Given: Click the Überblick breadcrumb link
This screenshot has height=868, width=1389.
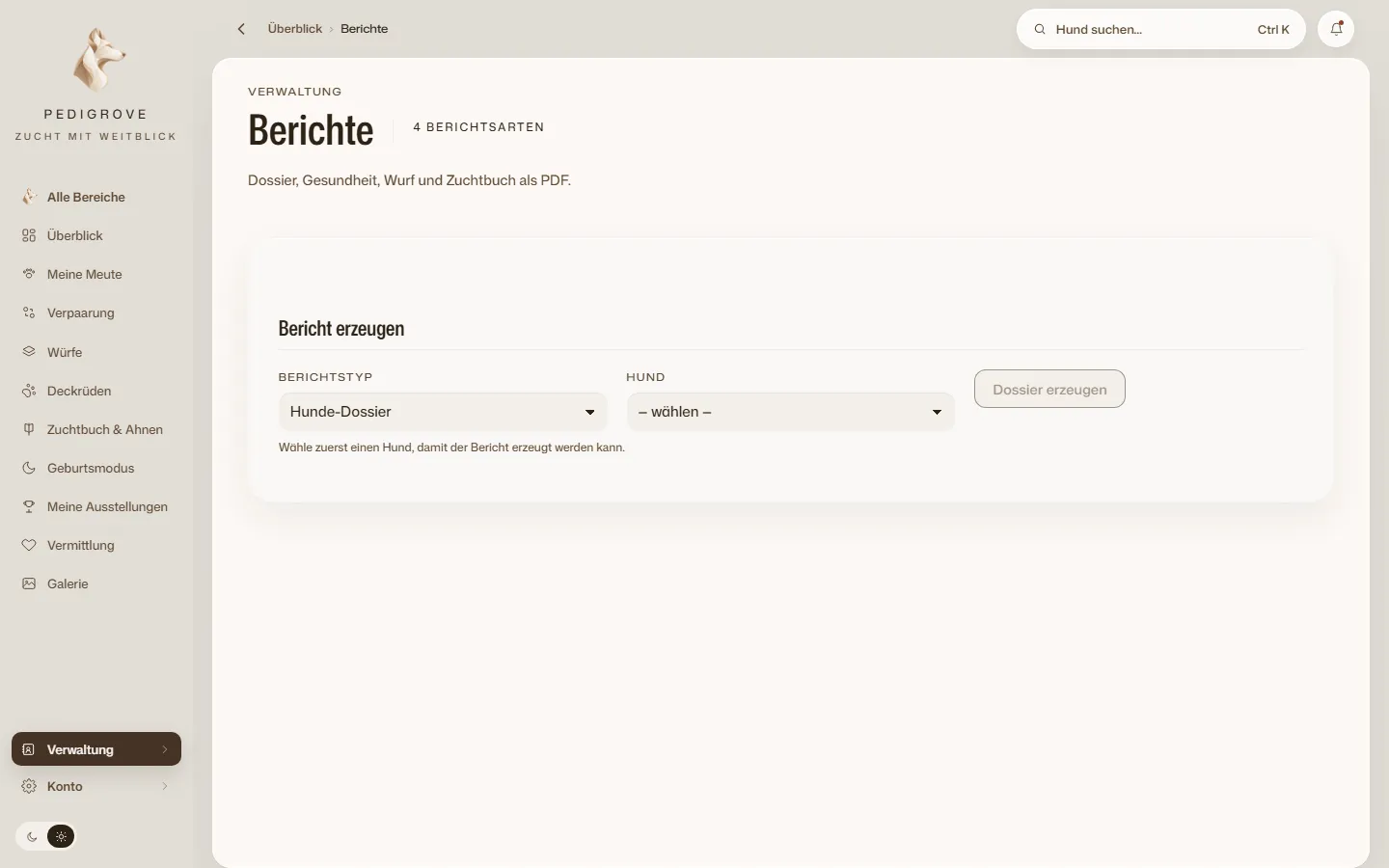Looking at the screenshot, I should tap(295, 29).
